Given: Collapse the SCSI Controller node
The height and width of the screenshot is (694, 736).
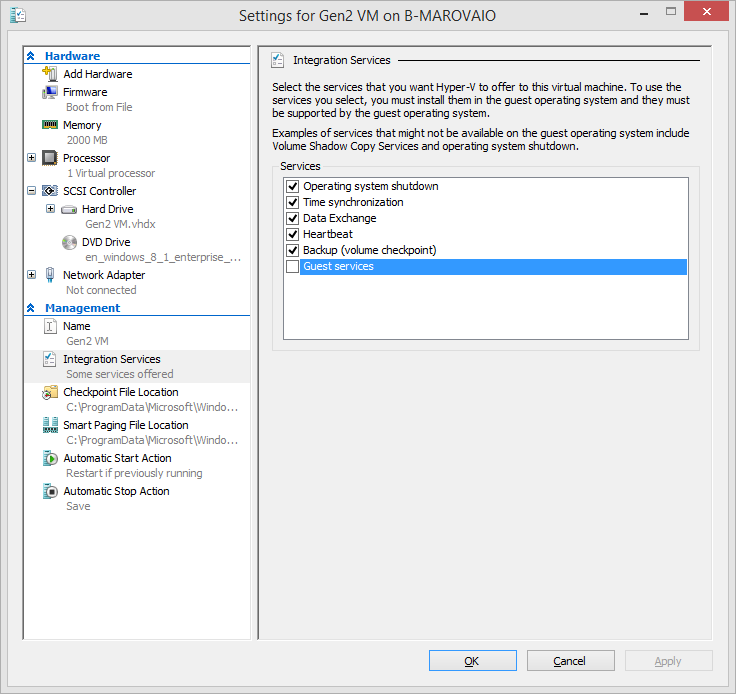Looking at the screenshot, I should 32,191.
